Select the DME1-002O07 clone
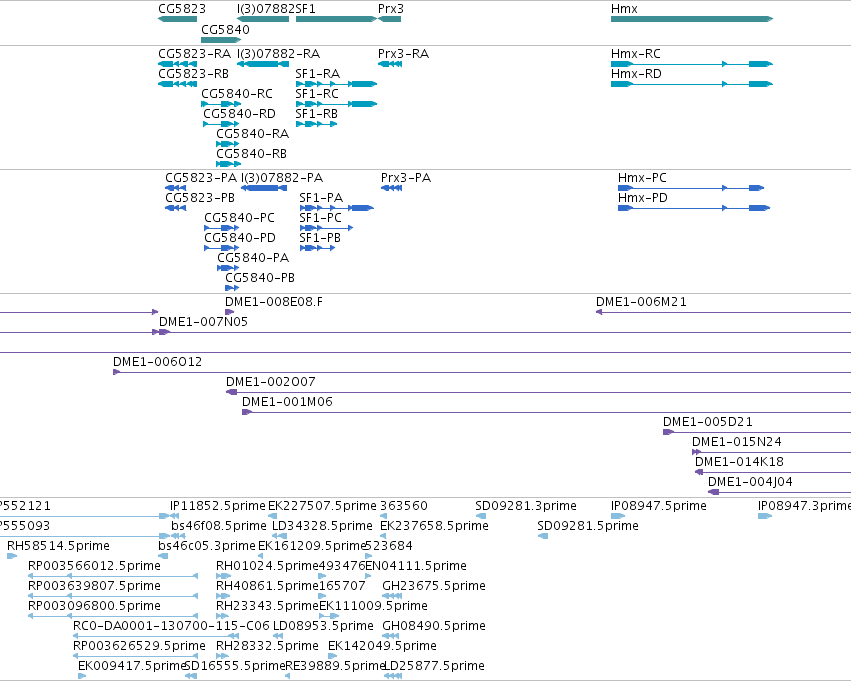The image size is (851, 681). [x=538, y=392]
